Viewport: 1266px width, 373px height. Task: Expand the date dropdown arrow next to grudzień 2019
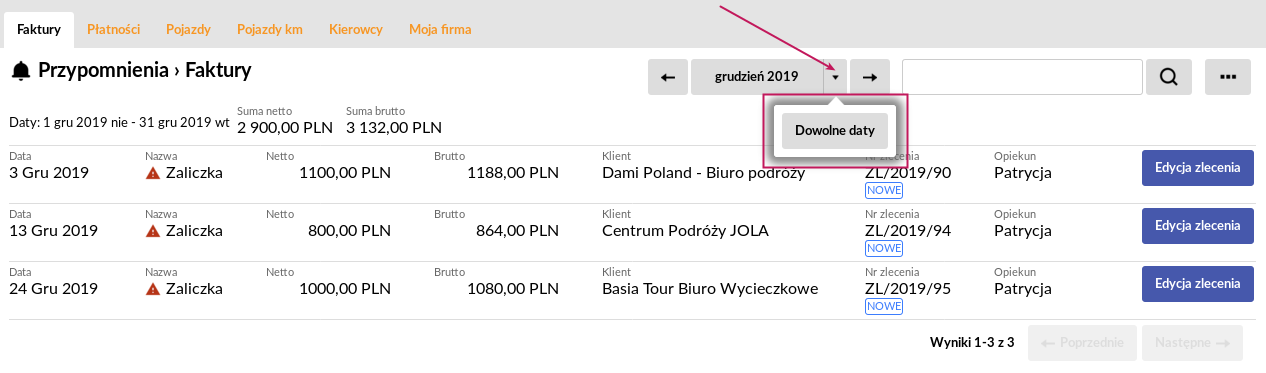tap(836, 77)
